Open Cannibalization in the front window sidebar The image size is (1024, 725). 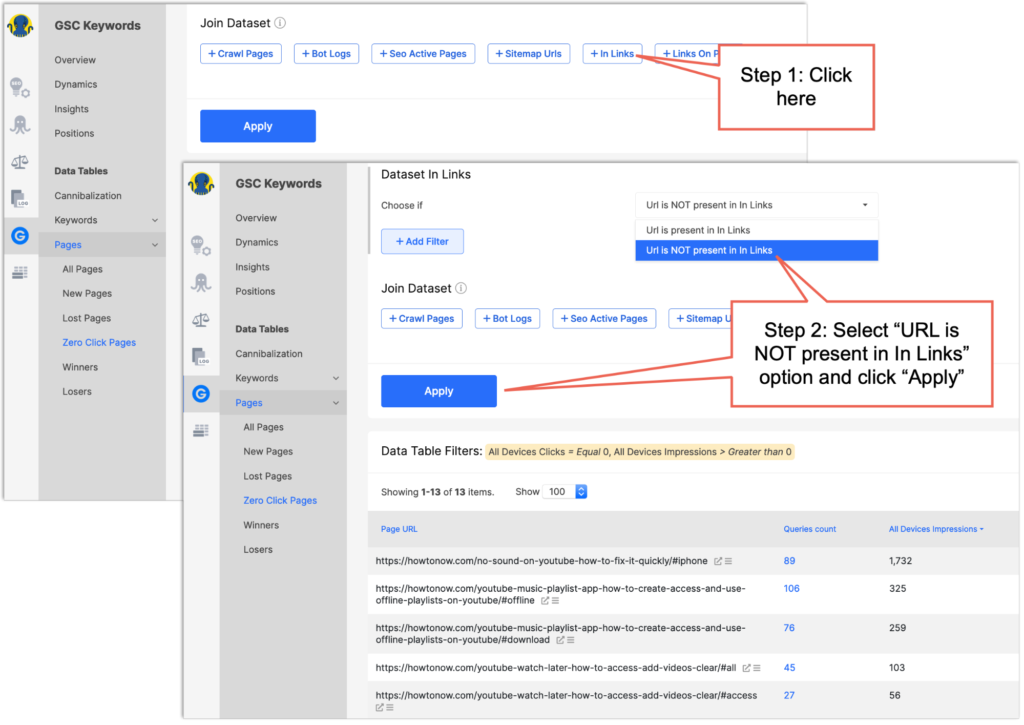269,354
